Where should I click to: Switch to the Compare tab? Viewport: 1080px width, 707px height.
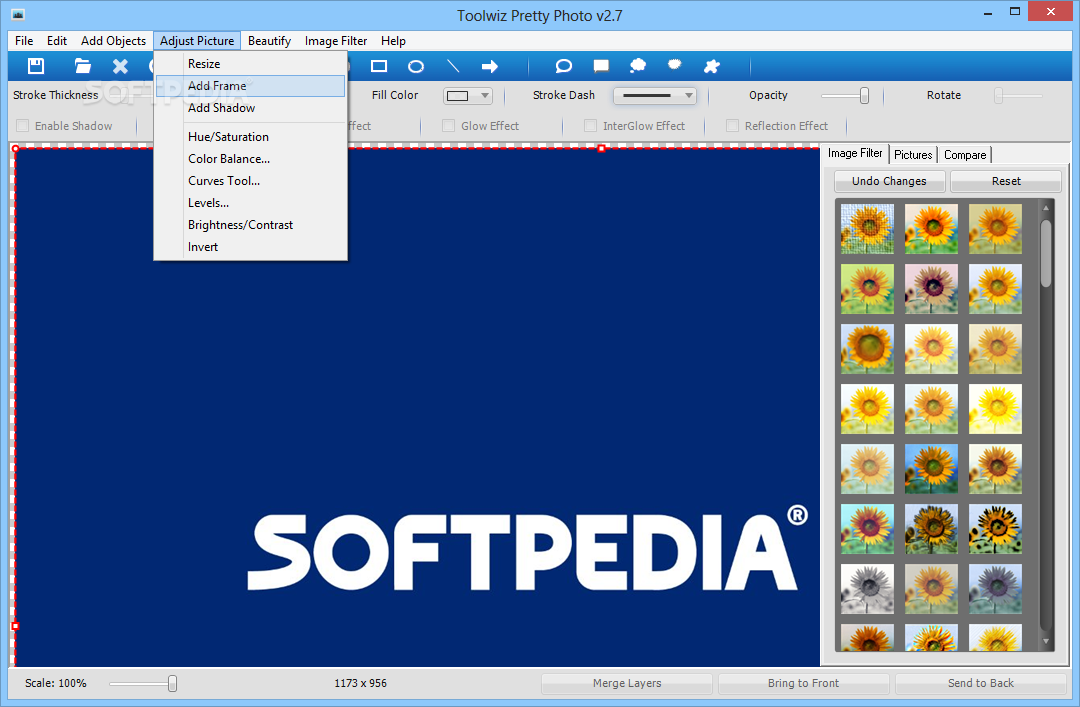[x=965, y=155]
